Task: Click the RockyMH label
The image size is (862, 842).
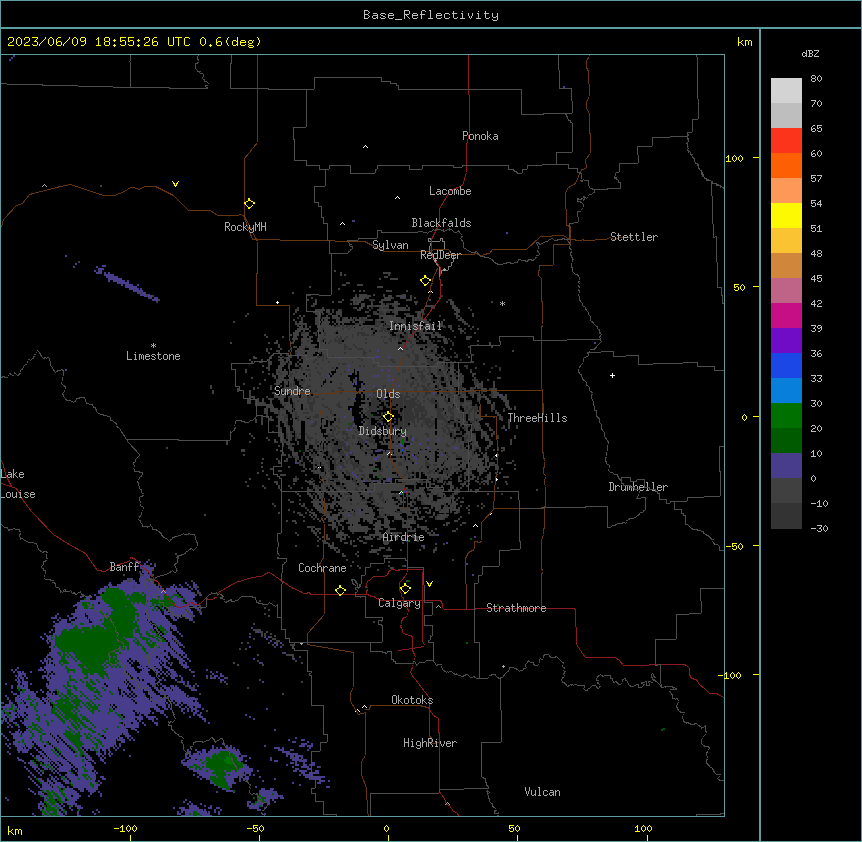Action: (x=245, y=227)
